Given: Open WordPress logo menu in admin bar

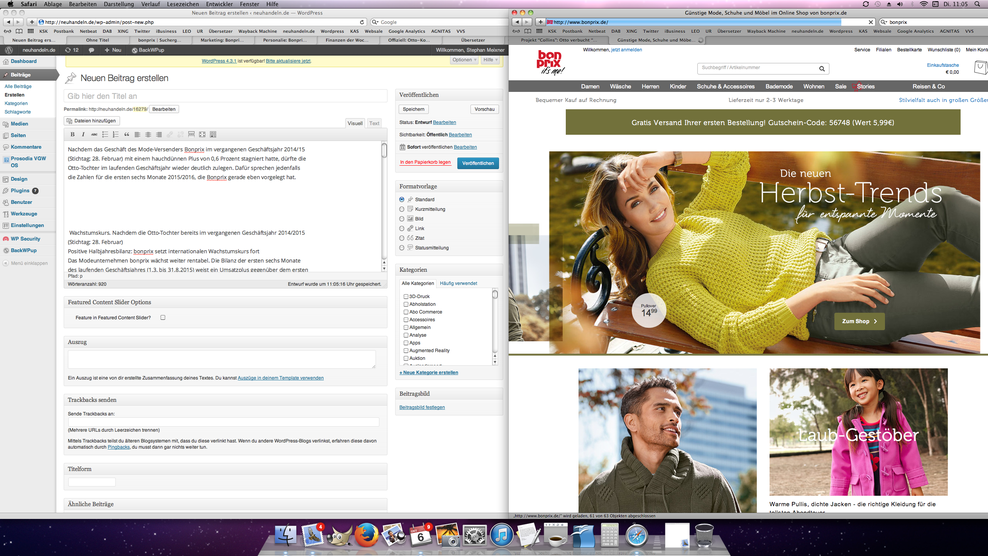Looking at the screenshot, I should [9, 50].
